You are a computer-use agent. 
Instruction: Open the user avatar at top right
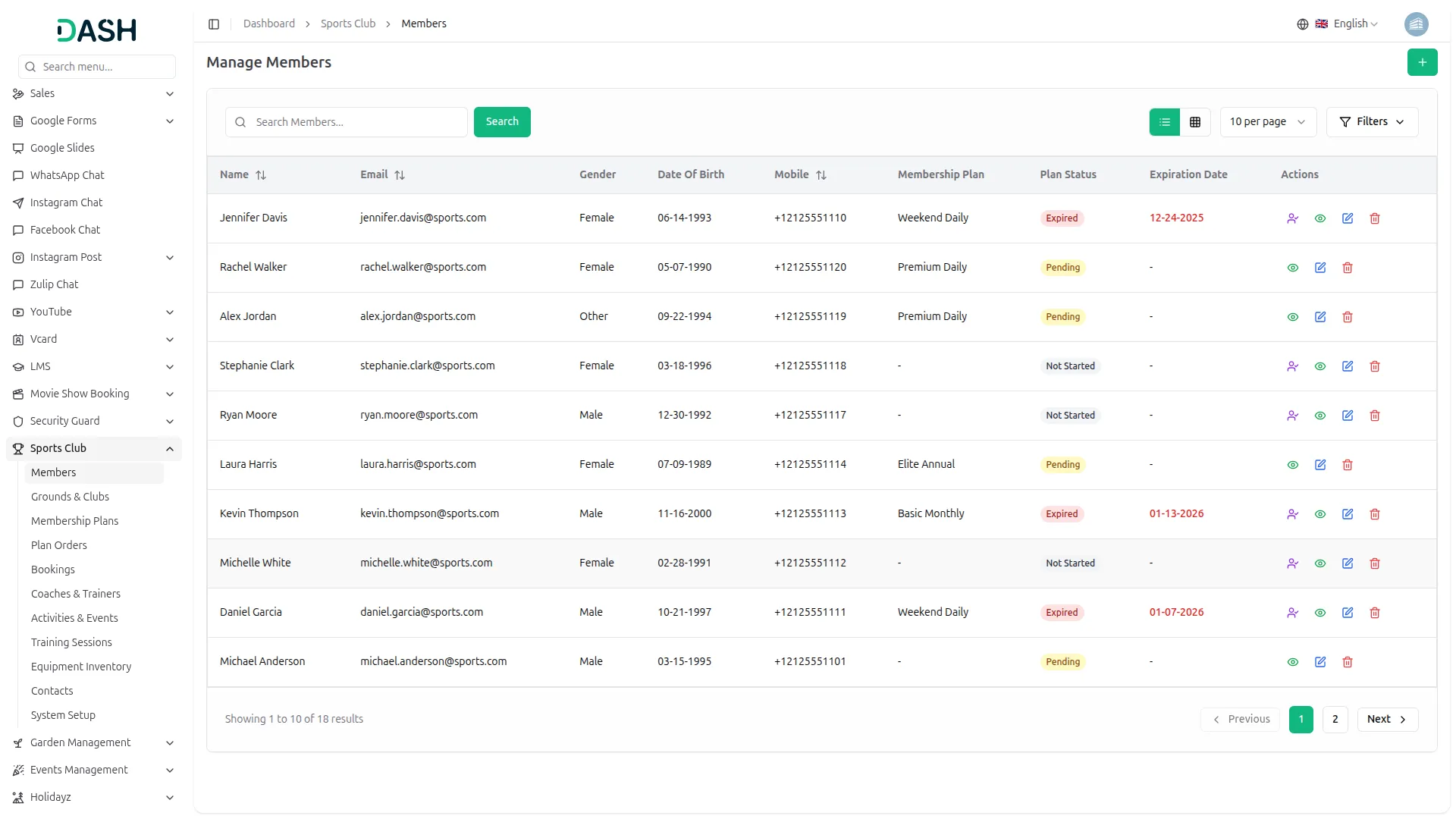coord(1416,24)
